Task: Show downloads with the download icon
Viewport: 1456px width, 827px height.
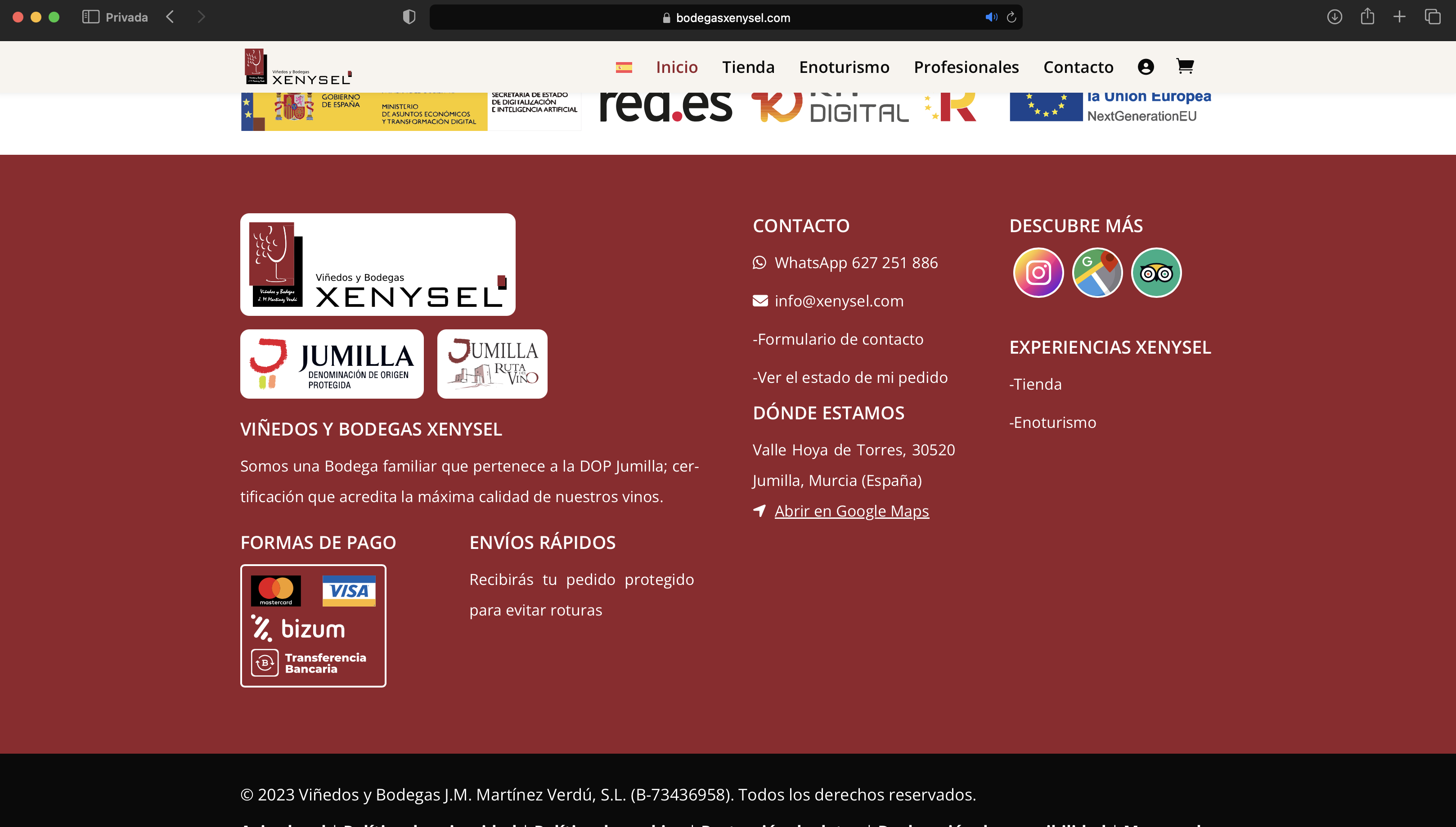Action: pyautogui.click(x=1335, y=17)
